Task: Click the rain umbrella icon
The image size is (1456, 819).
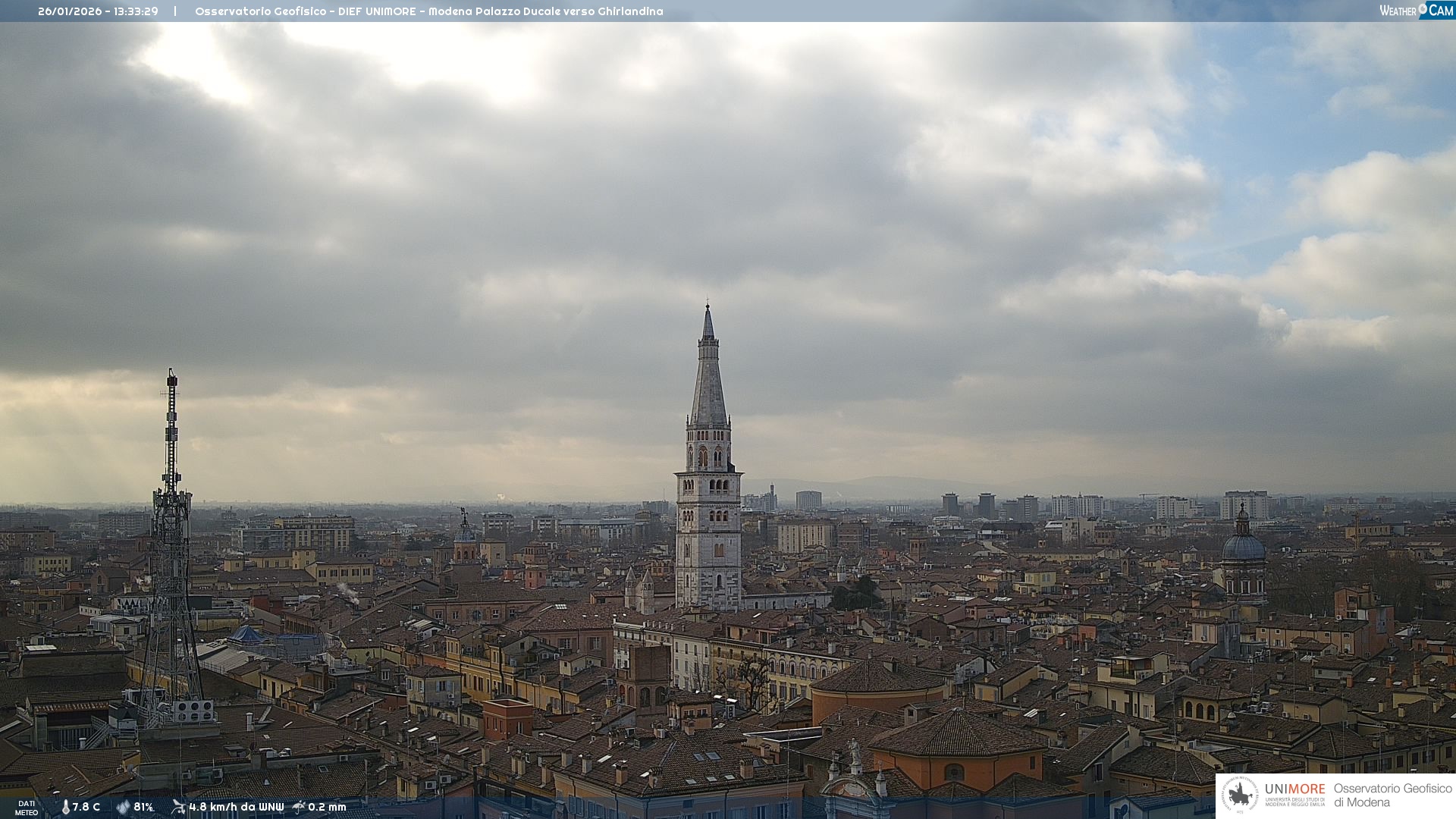Action: pos(299,807)
